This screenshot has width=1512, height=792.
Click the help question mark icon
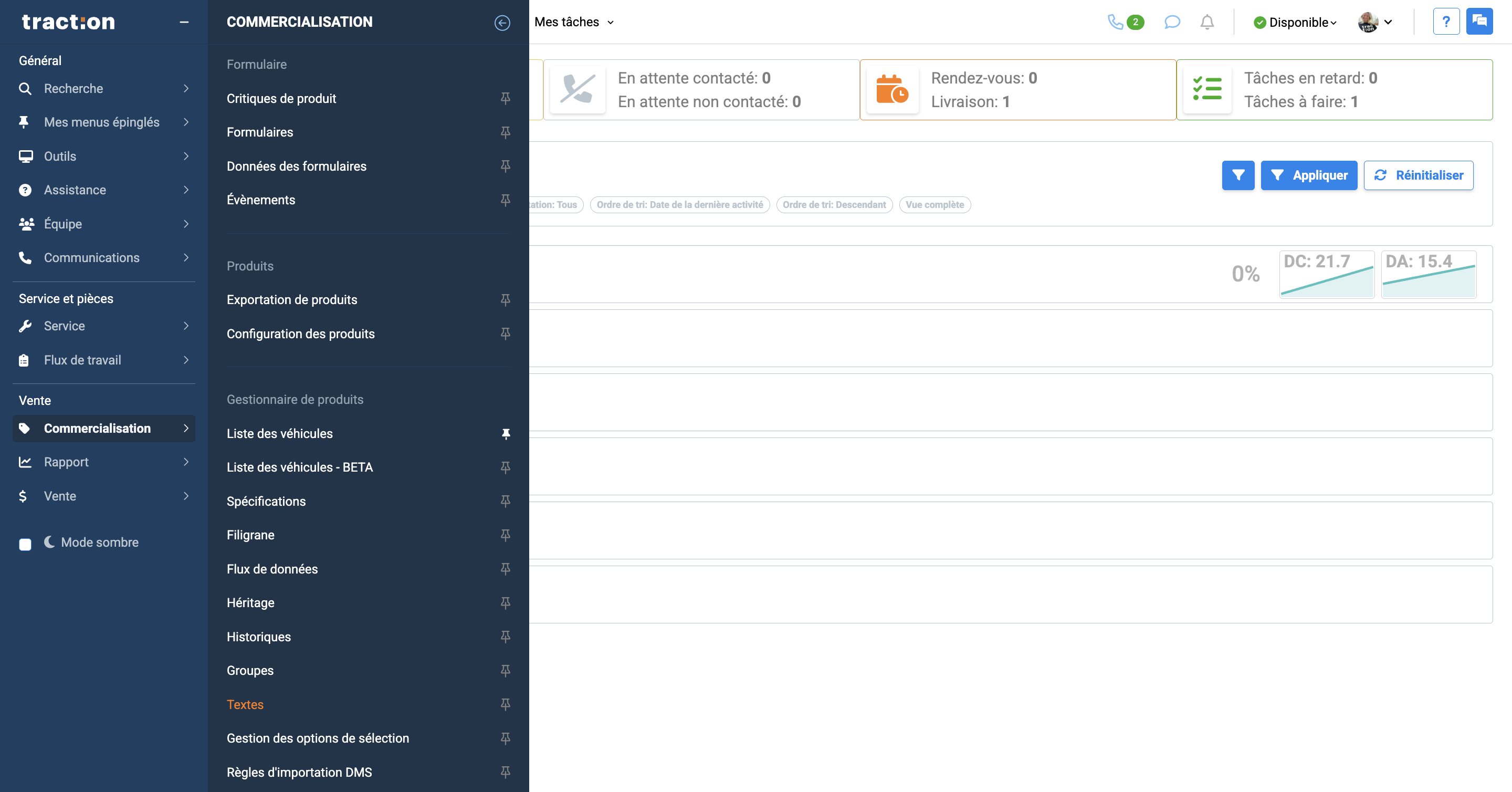(1447, 21)
